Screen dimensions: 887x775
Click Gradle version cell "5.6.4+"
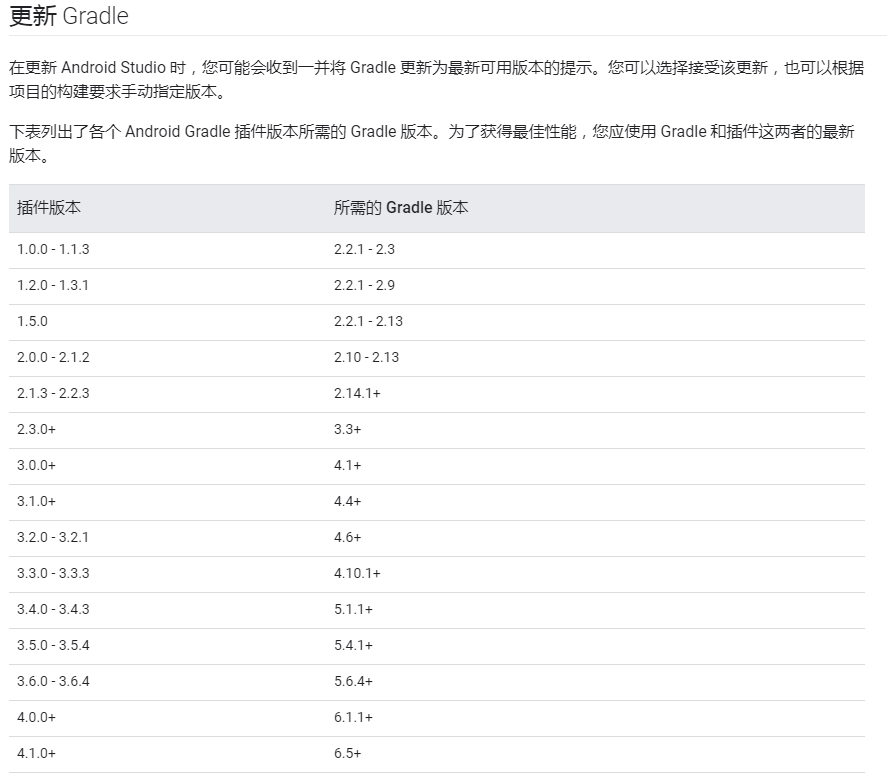tap(353, 682)
